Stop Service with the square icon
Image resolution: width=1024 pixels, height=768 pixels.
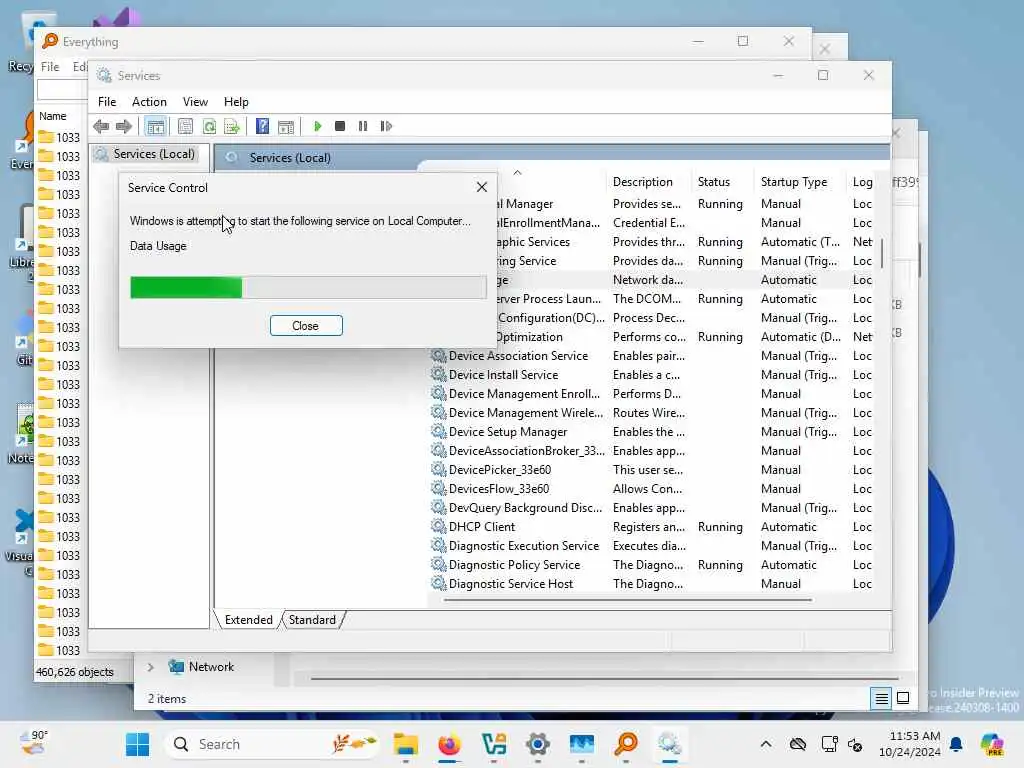click(340, 126)
